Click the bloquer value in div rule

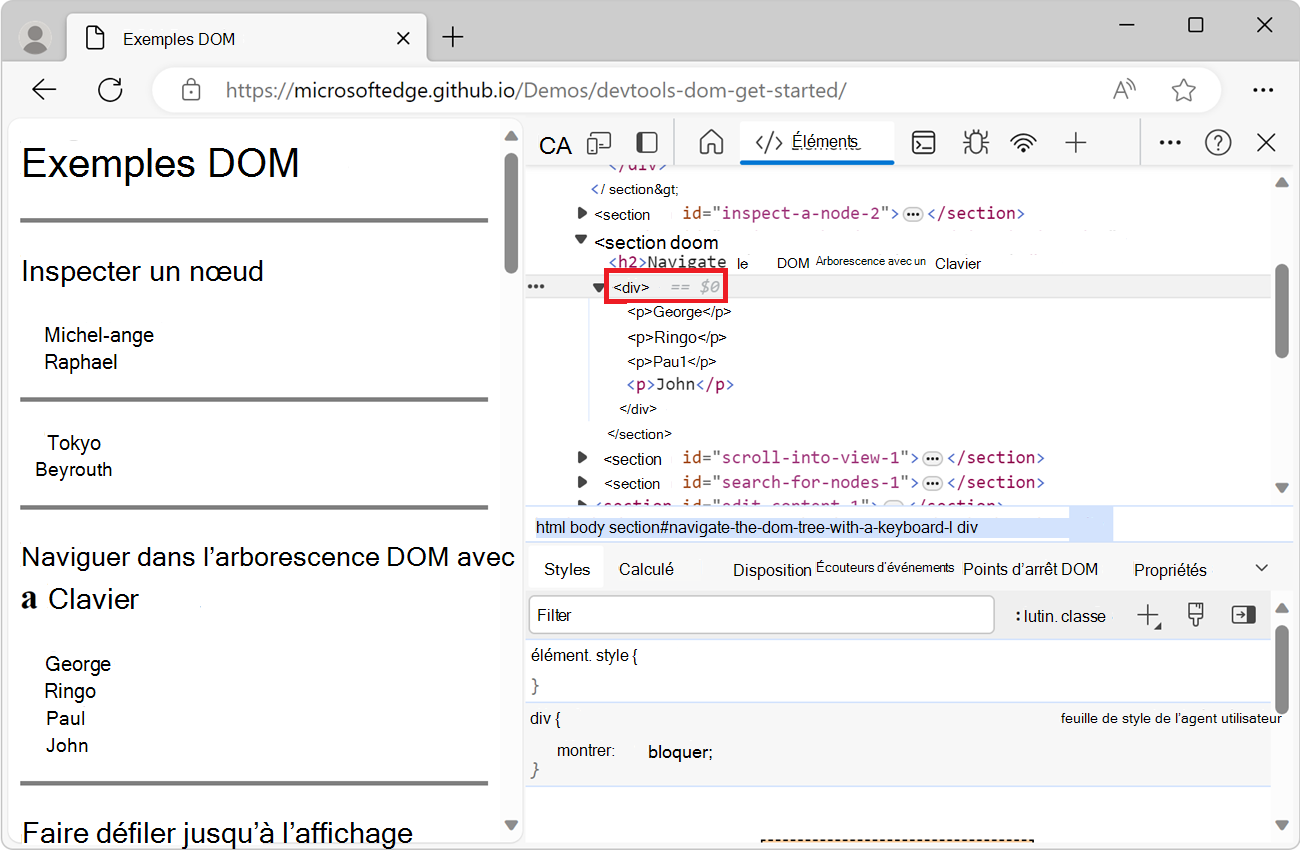(680, 752)
